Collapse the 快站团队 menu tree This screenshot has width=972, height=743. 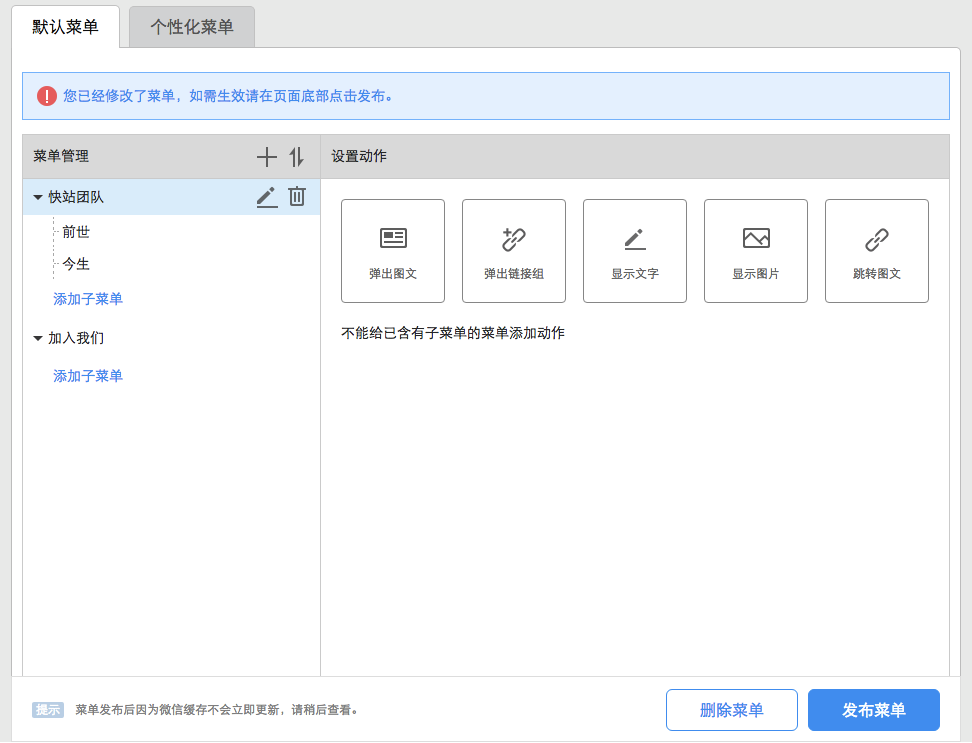pos(38,198)
